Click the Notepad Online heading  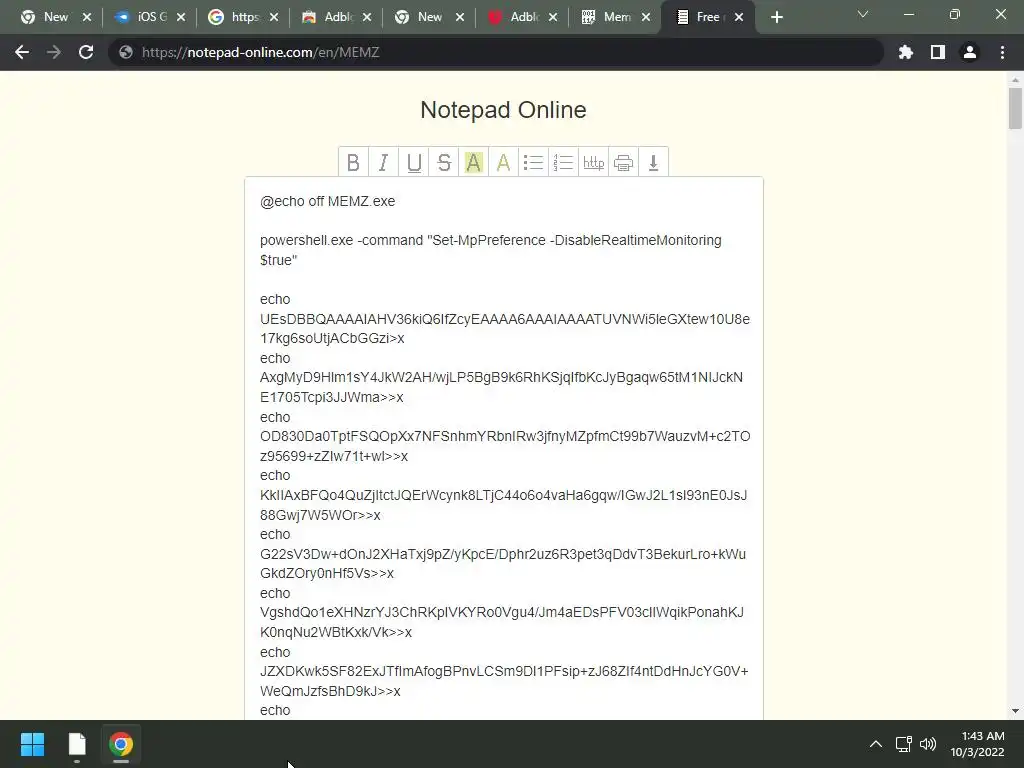tap(503, 110)
